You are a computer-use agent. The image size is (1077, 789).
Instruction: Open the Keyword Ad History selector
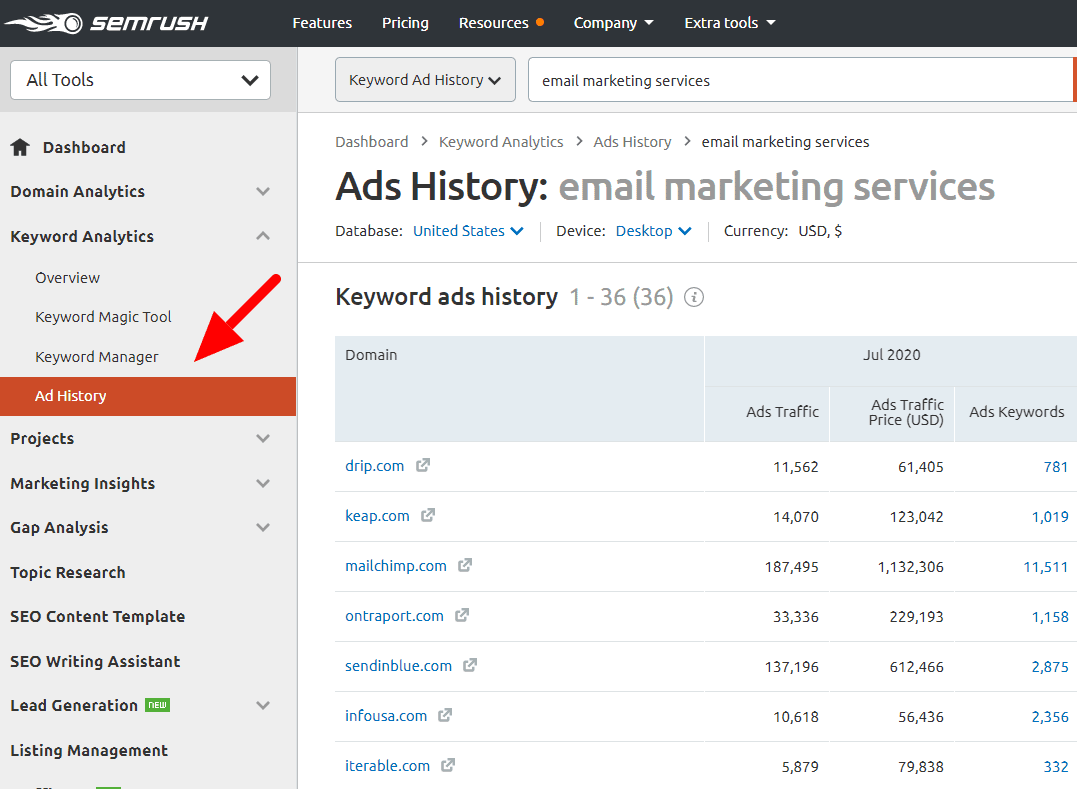pyautogui.click(x=425, y=80)
